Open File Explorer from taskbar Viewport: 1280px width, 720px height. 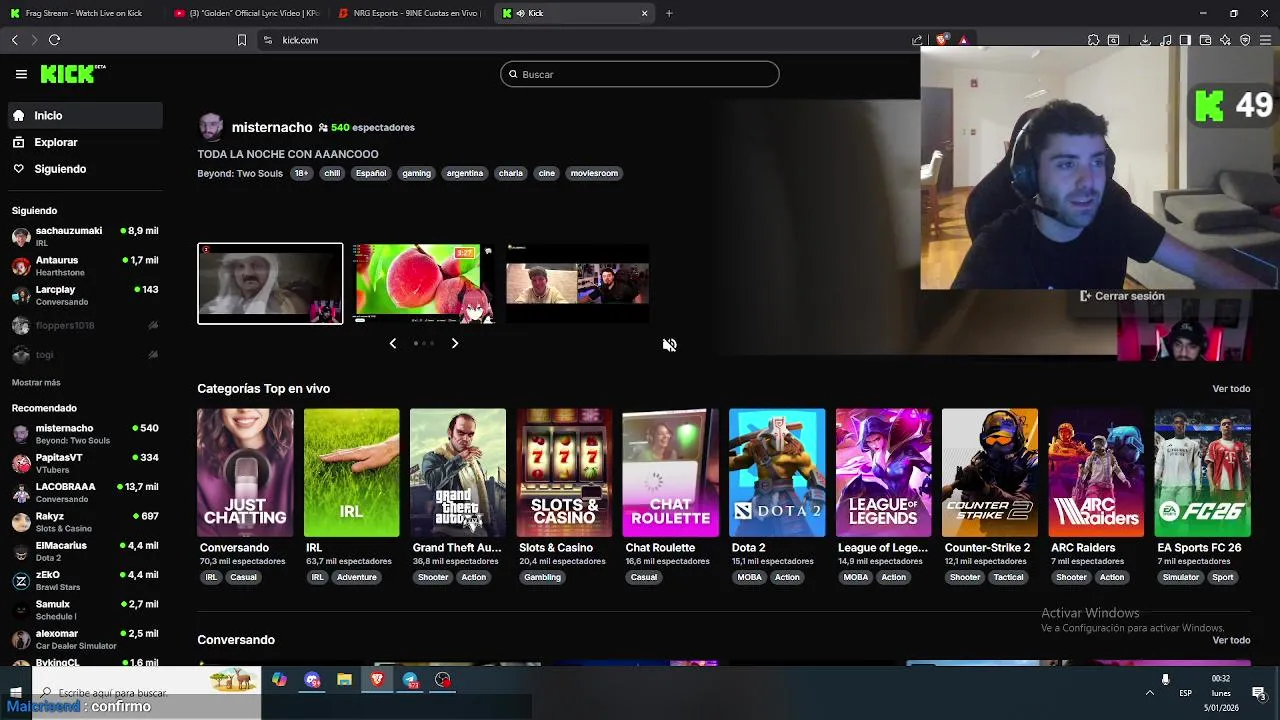pyautogui.click(x=344, y=680)
